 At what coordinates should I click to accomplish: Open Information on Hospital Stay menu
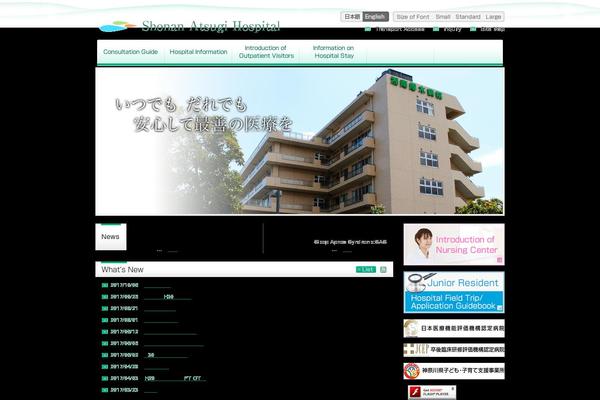[x=333, y=52]
